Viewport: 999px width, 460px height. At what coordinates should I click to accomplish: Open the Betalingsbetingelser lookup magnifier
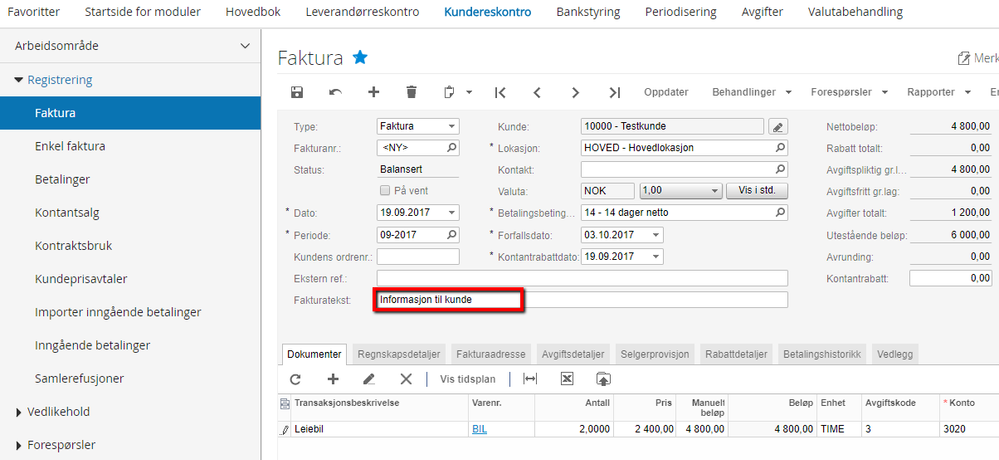(780, 212)
